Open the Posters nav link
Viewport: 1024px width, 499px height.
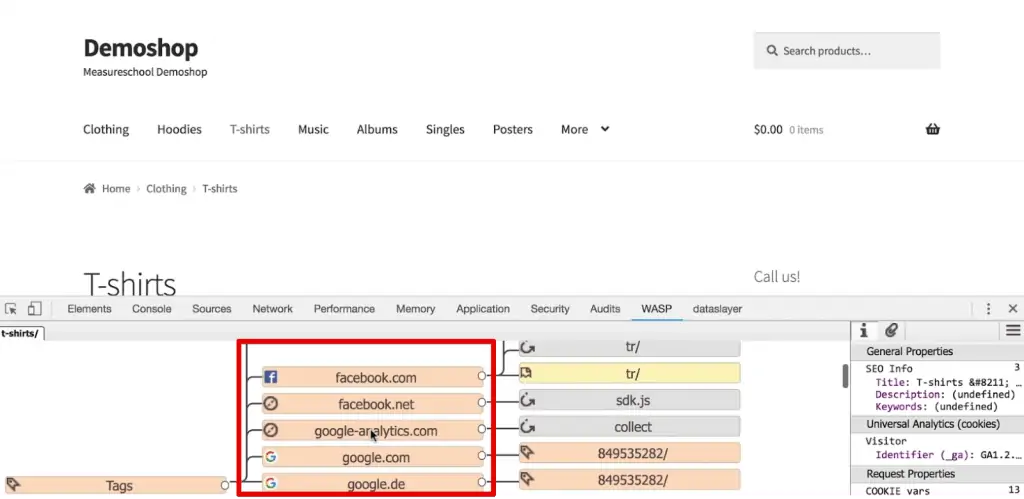513,129
